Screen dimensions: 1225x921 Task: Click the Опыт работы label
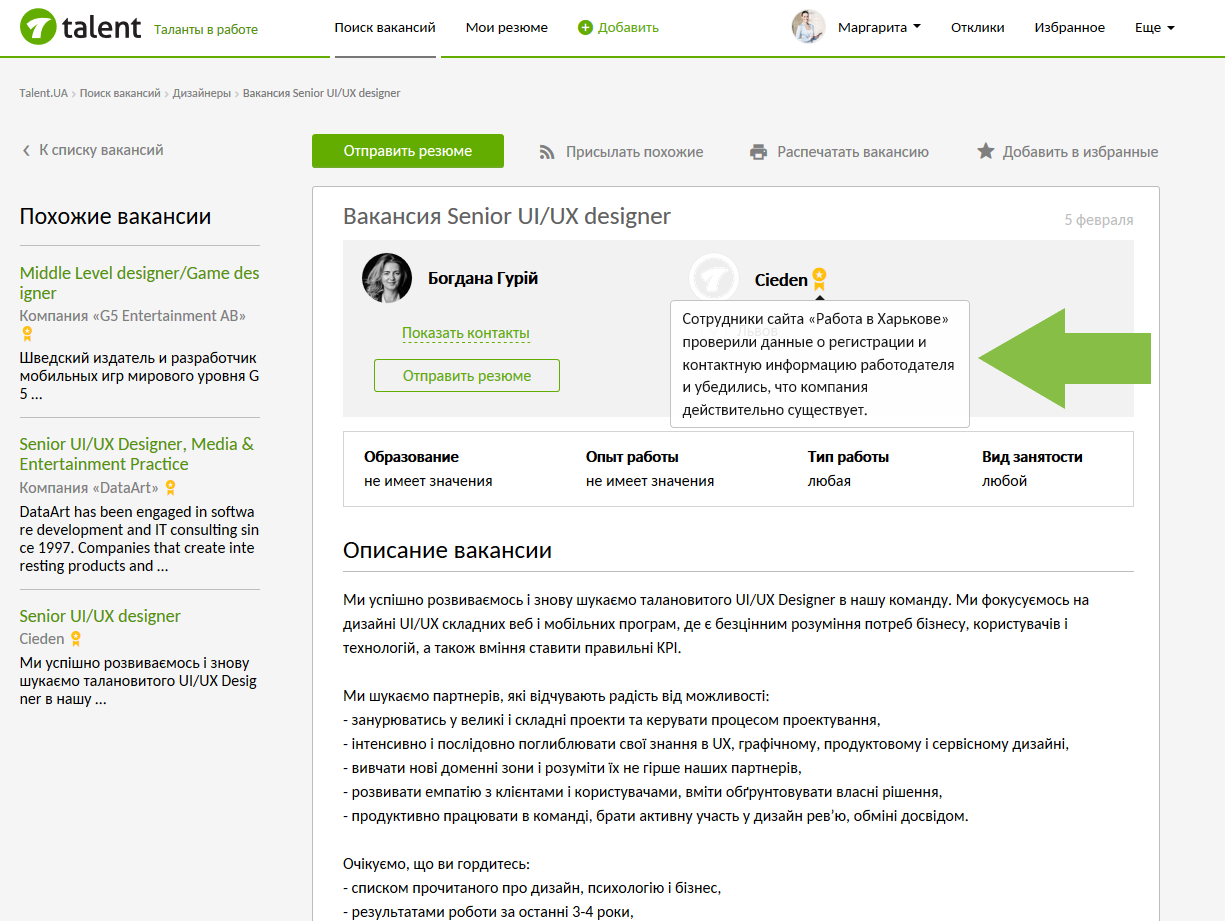632,457
